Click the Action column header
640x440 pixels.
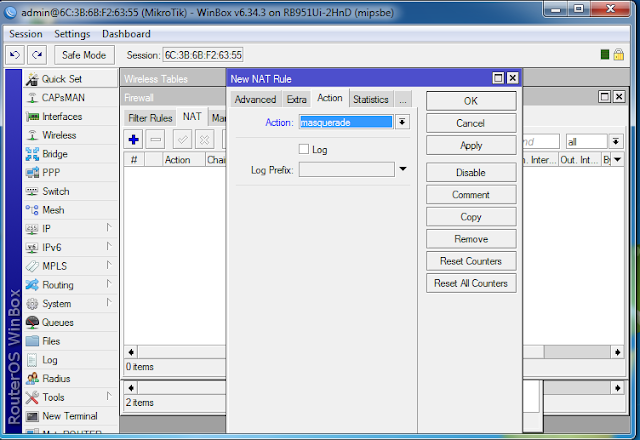184,160
